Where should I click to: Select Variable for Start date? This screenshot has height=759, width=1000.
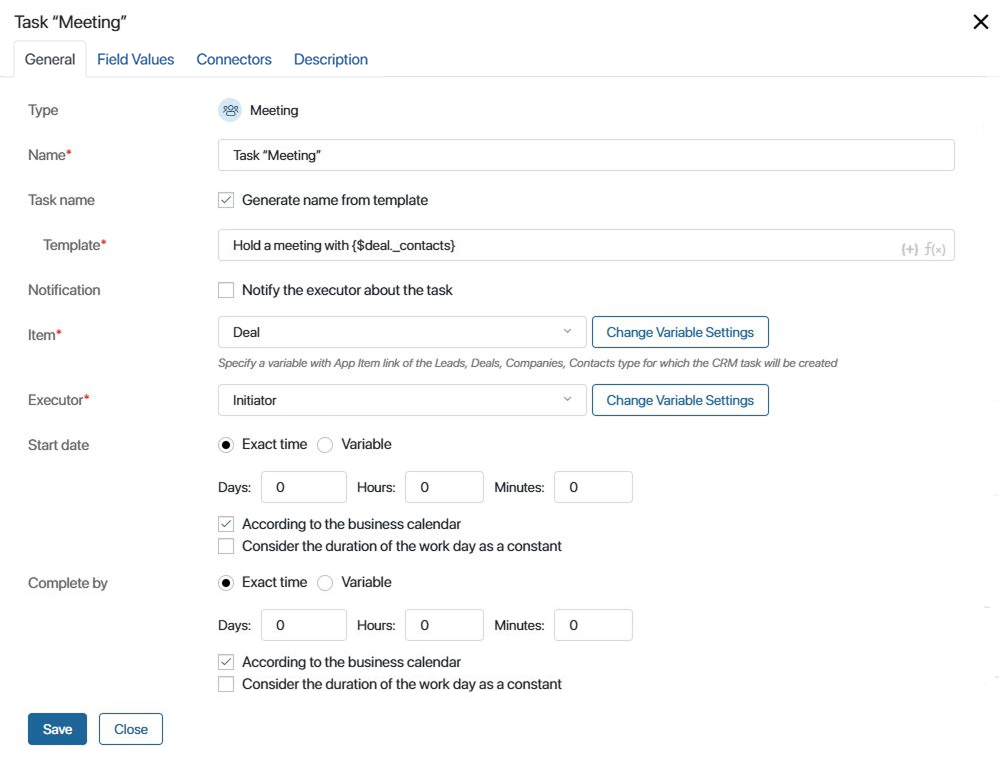[325, 445]
